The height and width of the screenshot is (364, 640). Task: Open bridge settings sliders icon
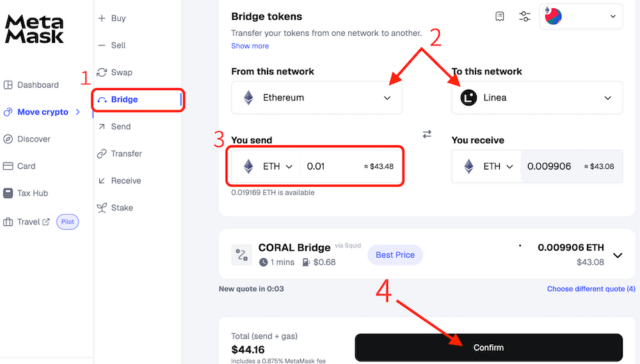tap(524, 16)
